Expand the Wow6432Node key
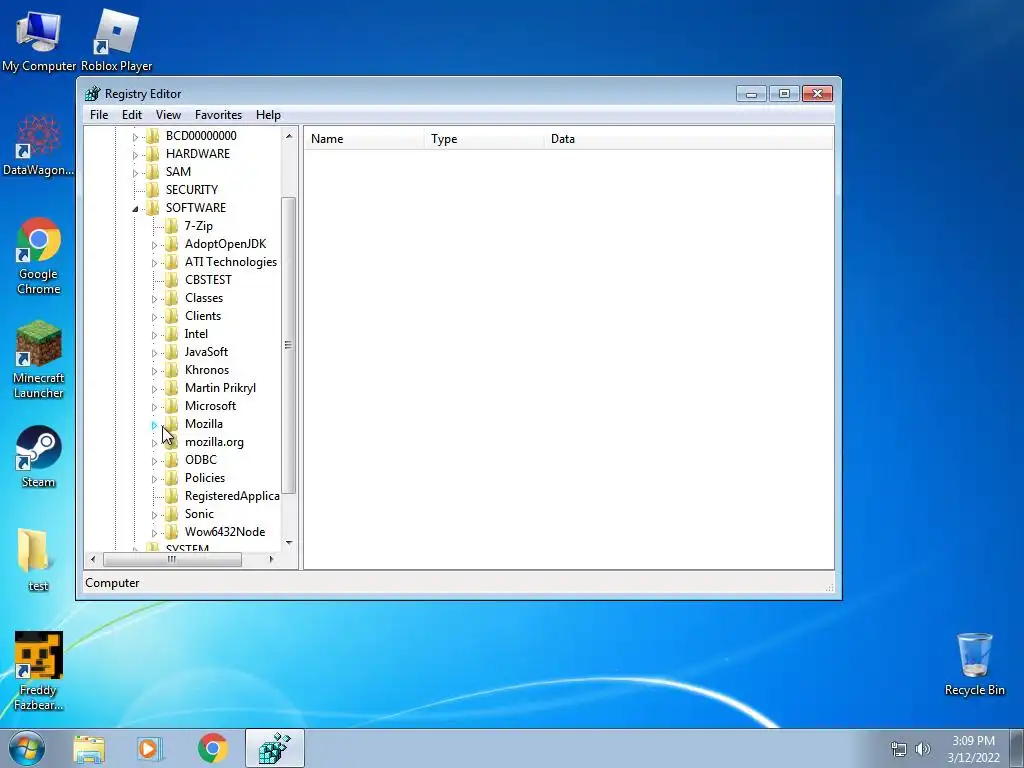The width and height of the screenshot is (1024, 768). coord(154,533)
